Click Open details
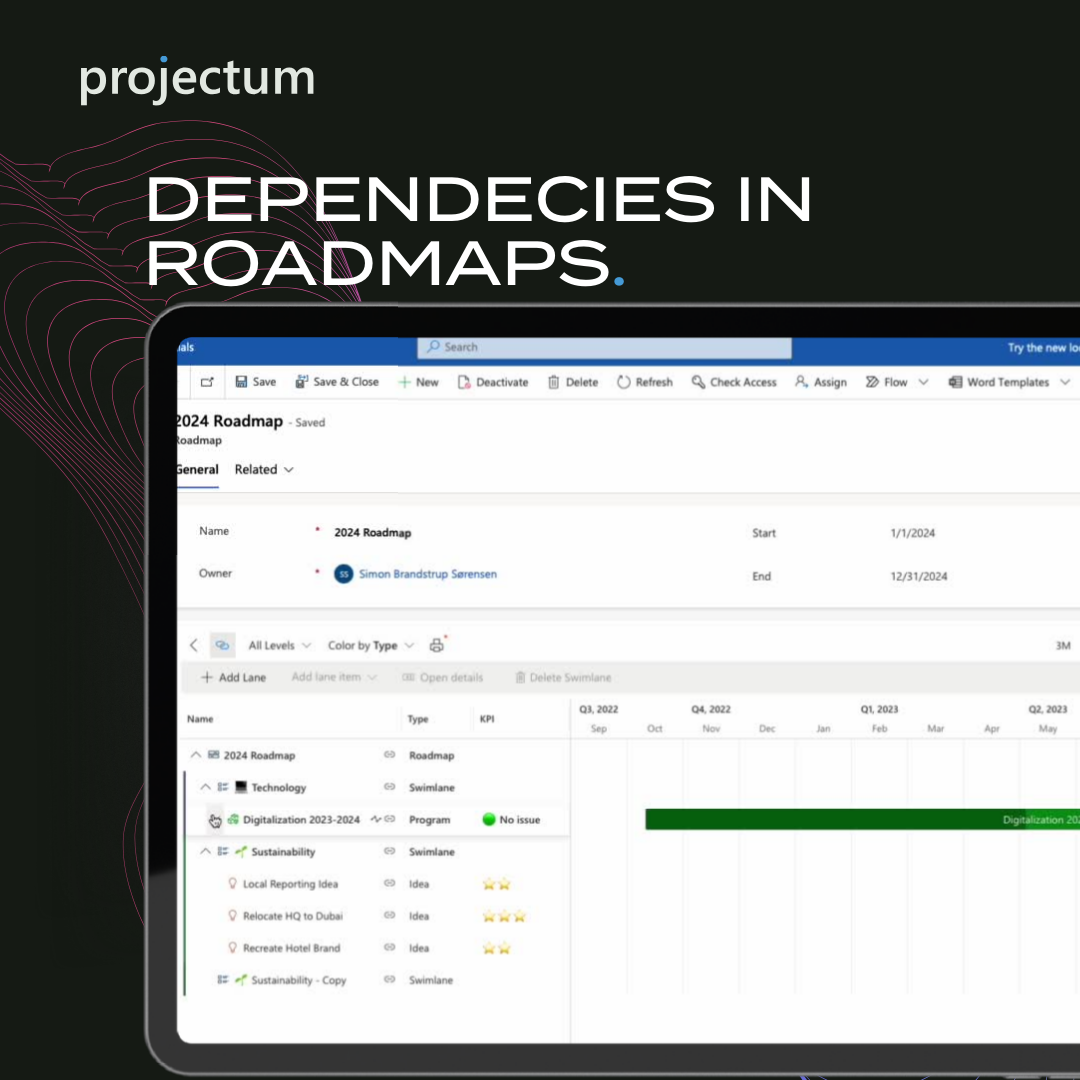 pyautogui.click(x=442, y=677)
